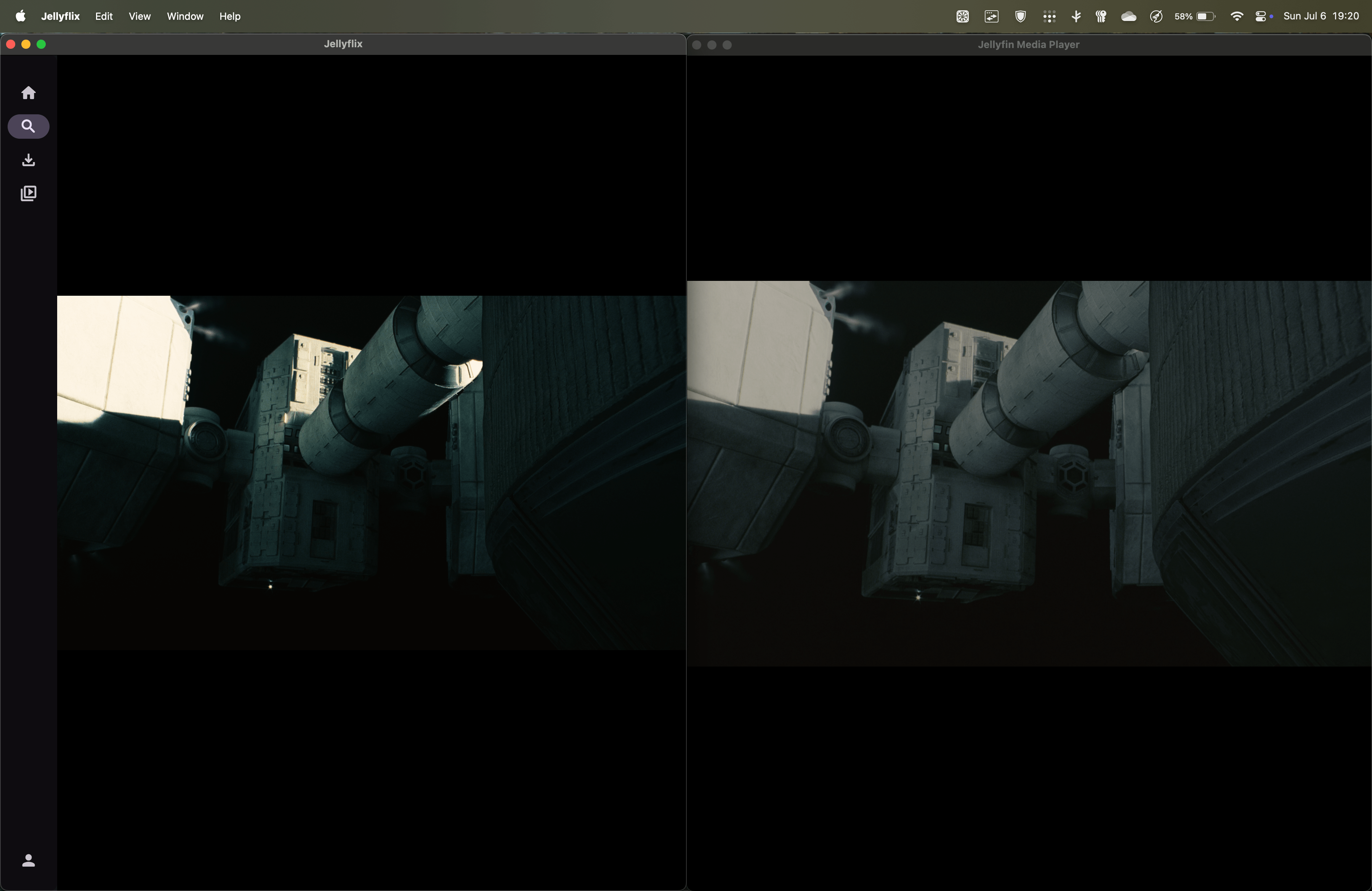The image size is (1372, 891).
Task: Open the Wi-Fi status menu
Action: 1236,16
